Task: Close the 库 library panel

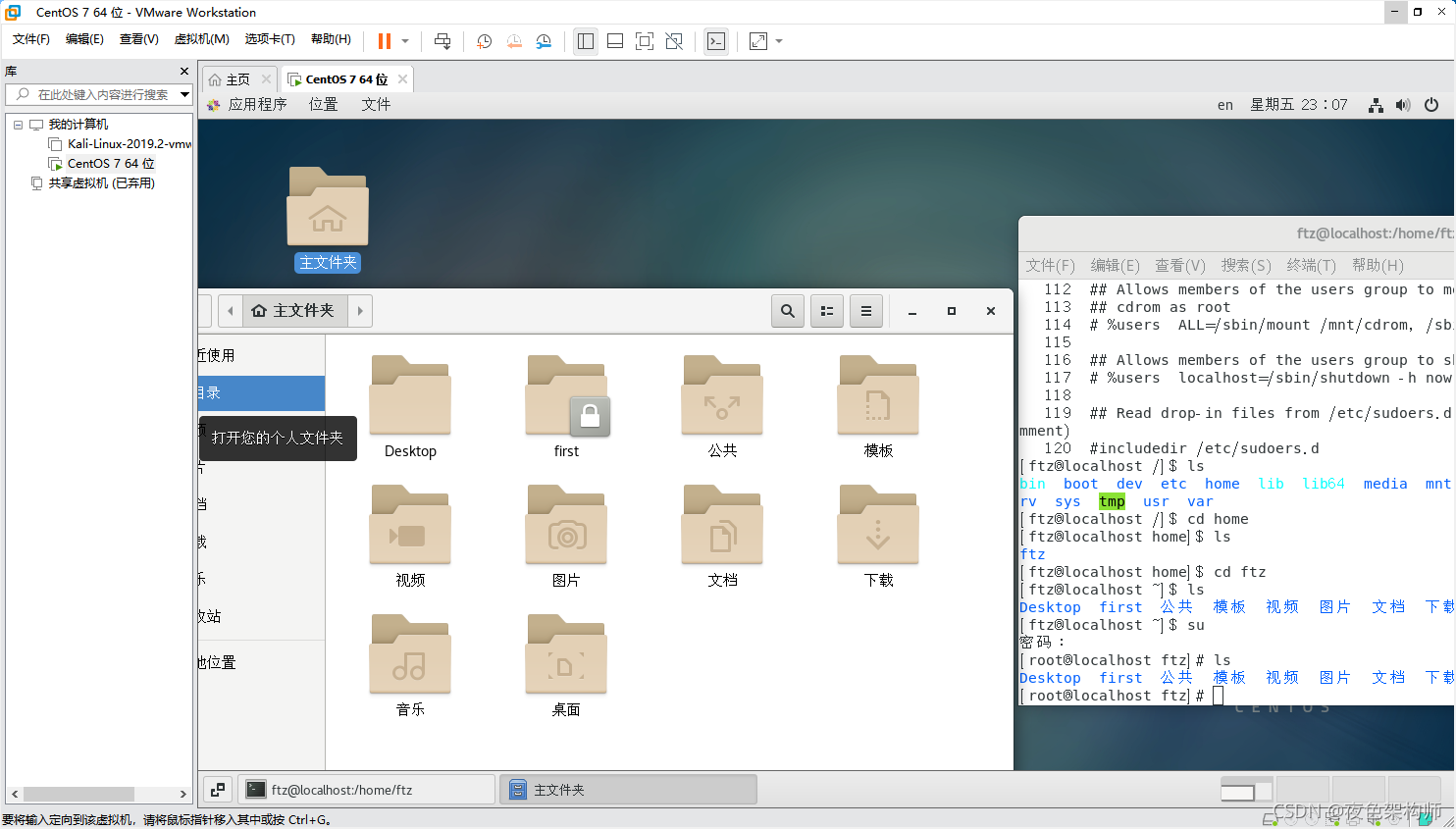Action: [x=183, y=72]
